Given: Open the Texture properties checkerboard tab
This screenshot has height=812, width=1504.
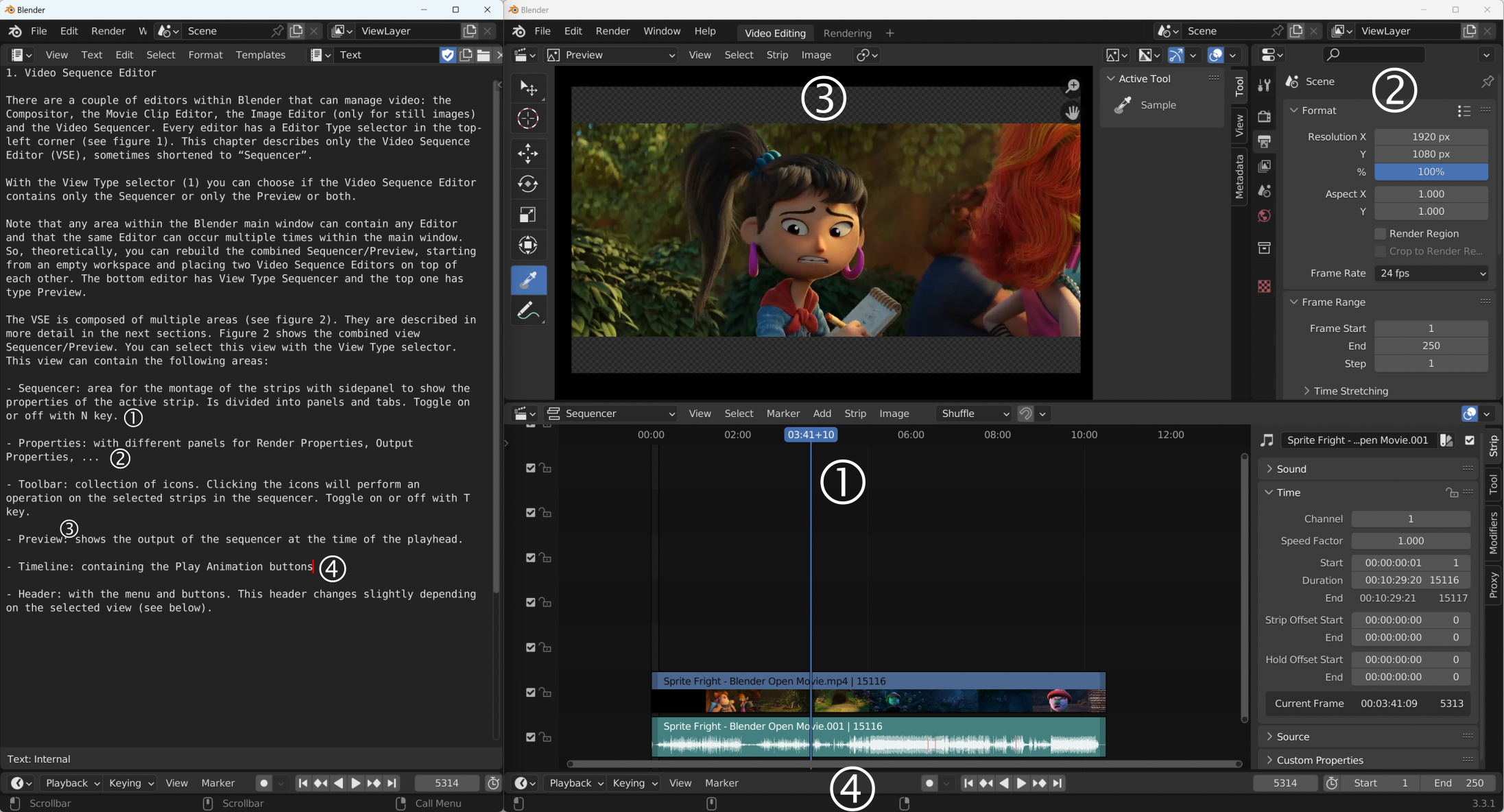Looking at the screenshot, I should tap(1264, 286).
